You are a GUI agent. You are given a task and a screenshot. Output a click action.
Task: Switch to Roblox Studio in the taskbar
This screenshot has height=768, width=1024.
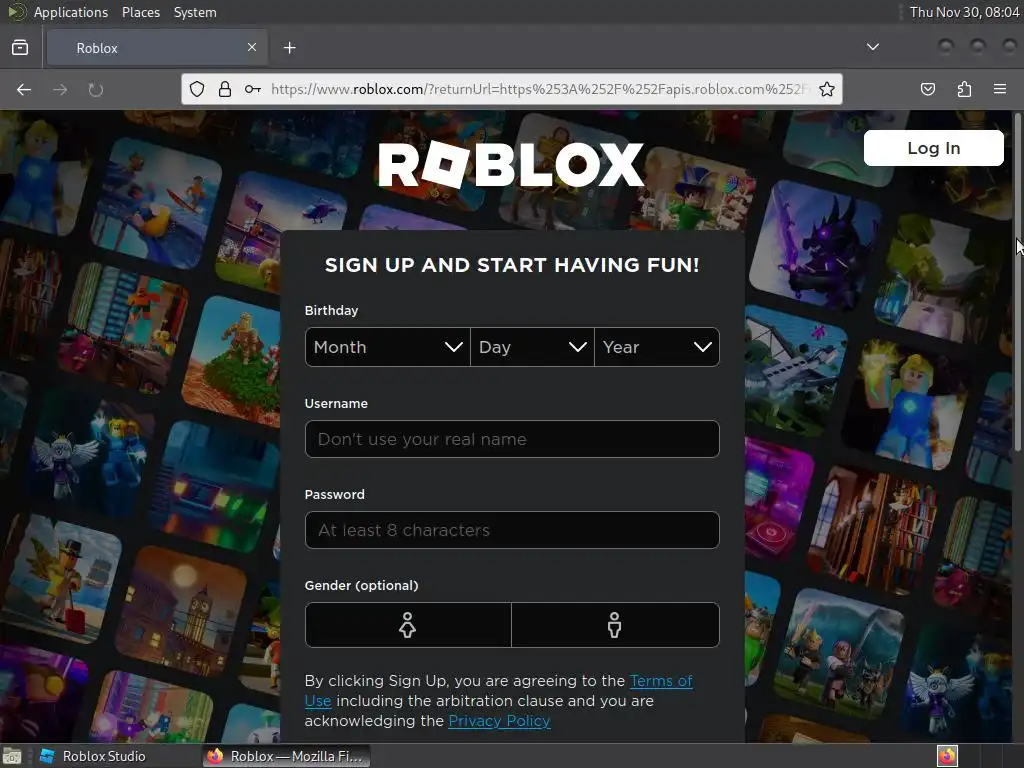click(x=93, y=756)
